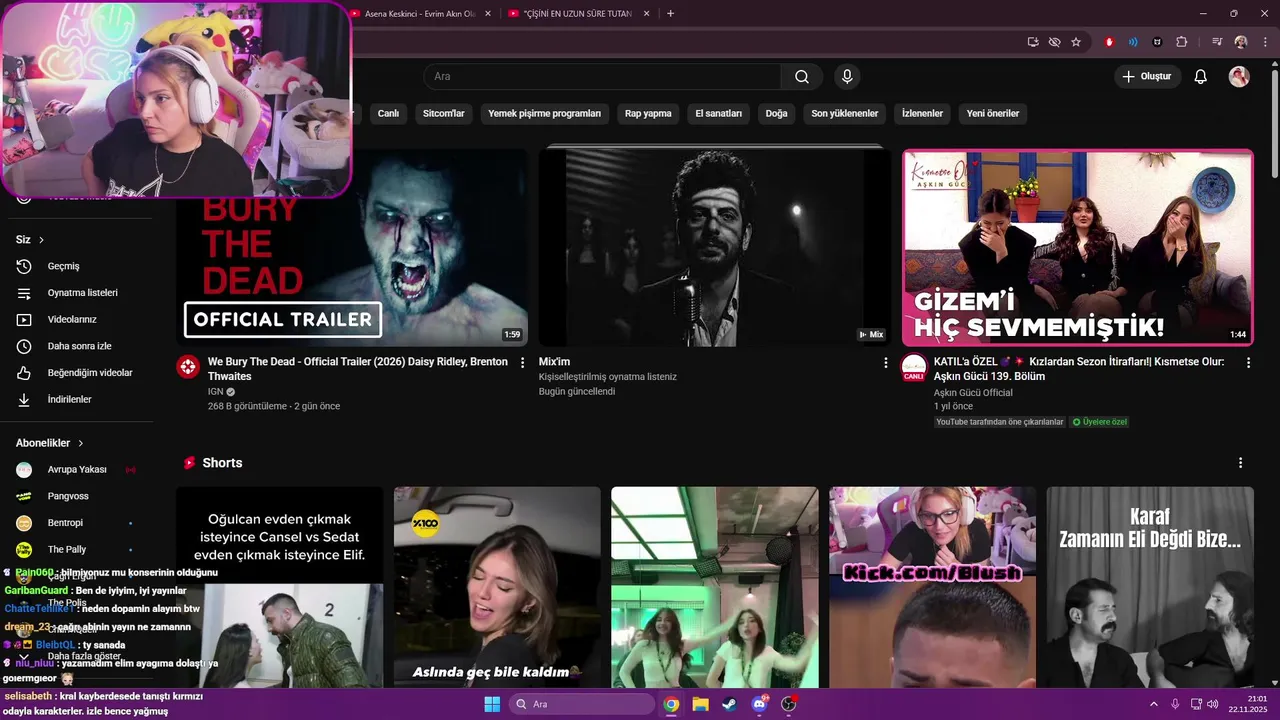Click the Windows taskbar Ara search box
Image resolution: width=1280 pixels, height=720 pixels.
tap(581, 704)
